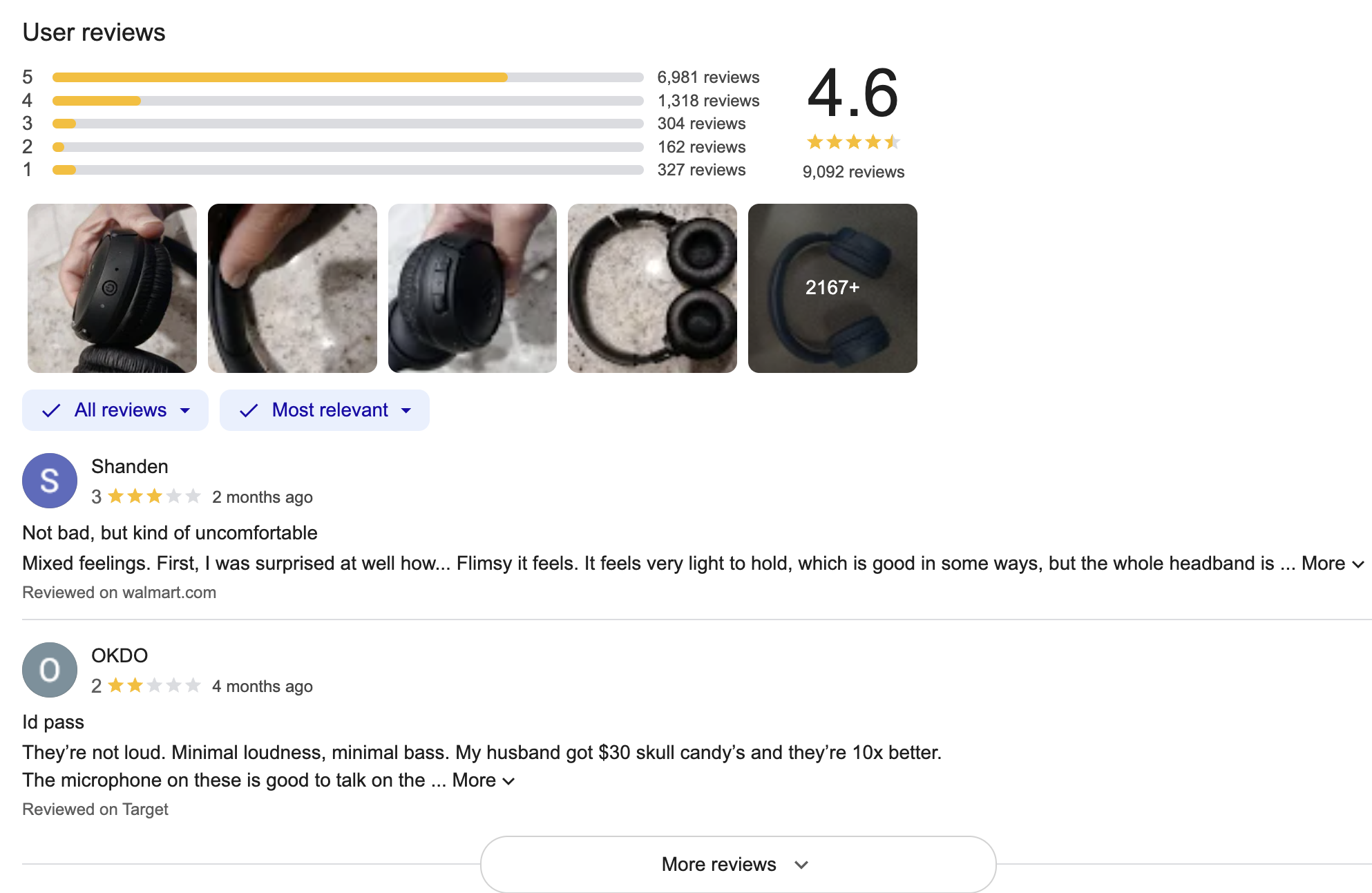The width and height of the screenshot is (1372, 893).
Task: Click the half star in 4.6 rating display
Action: pyautogui.click(x=893, y=142)
